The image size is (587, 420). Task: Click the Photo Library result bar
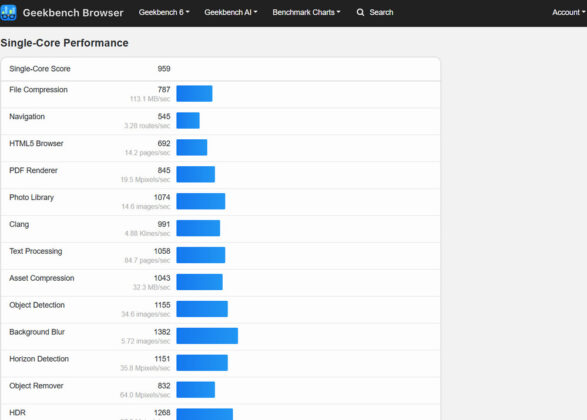click(x=201, y=201)
